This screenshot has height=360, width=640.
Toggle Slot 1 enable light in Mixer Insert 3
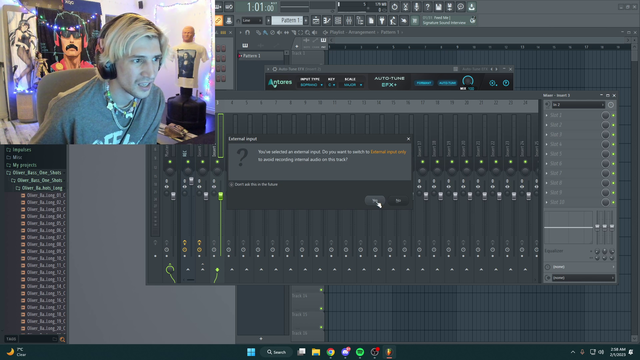click(x=613, y=116)
